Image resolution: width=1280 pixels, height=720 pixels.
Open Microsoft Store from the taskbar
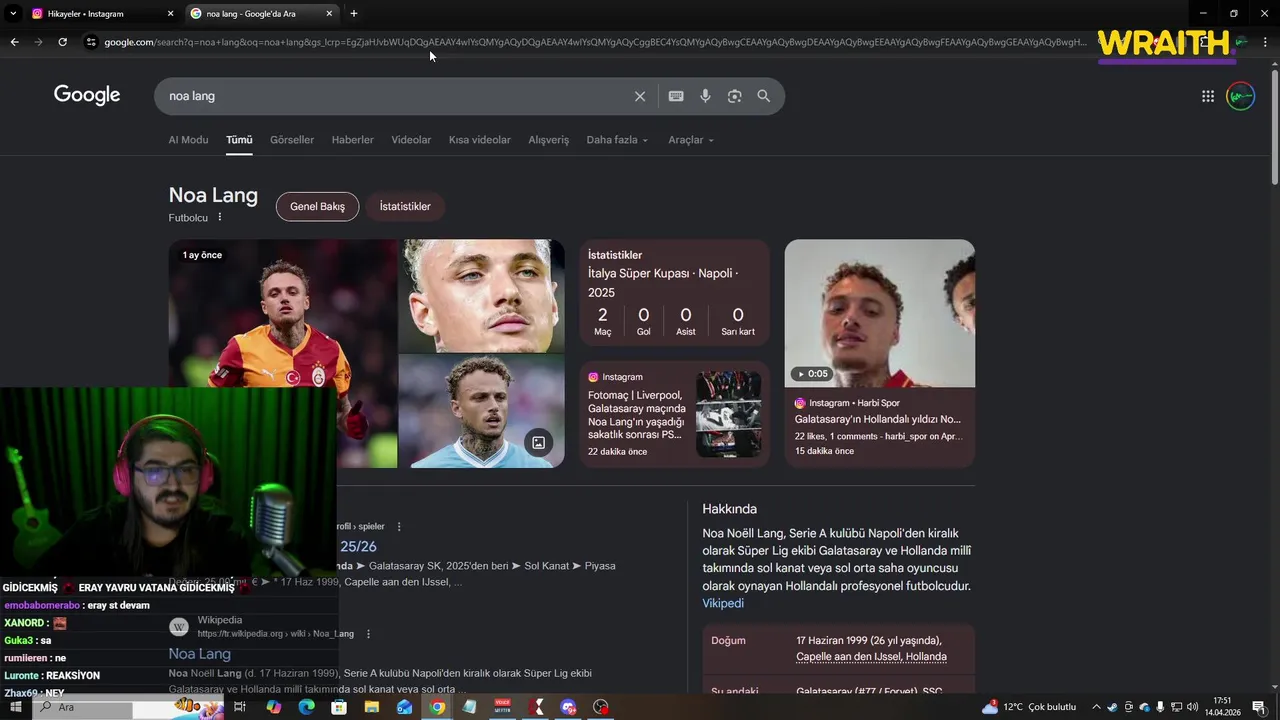point(339,707)
